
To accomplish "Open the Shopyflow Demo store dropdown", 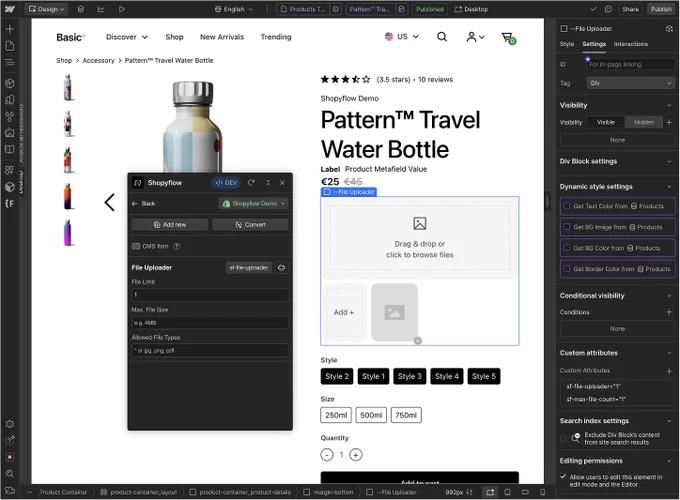I will point(254,203).
